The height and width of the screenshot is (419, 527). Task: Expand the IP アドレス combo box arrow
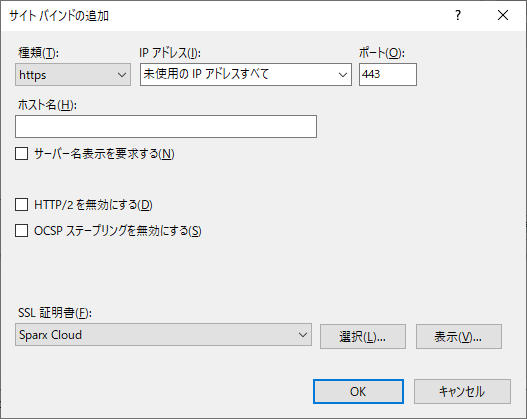pyautogui.click(x=342, y=74)
